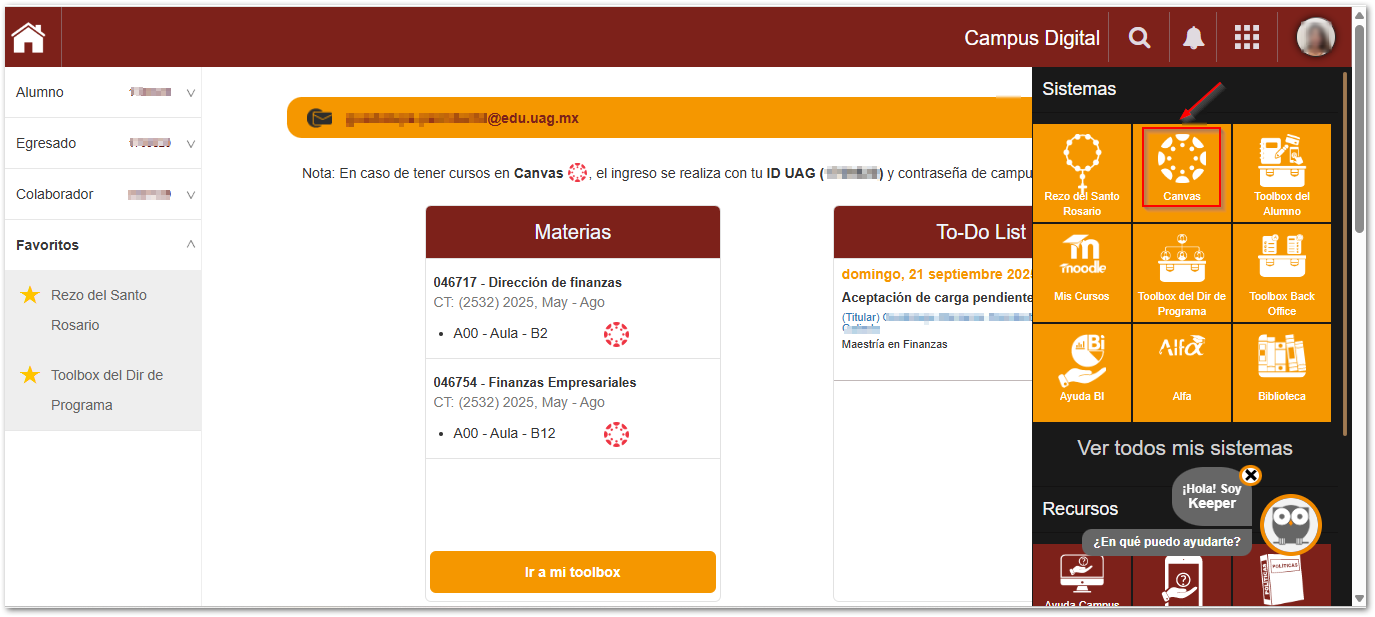Click the Recursos heading
This screenshot has width=1375, height=617.
point(1080,509)
